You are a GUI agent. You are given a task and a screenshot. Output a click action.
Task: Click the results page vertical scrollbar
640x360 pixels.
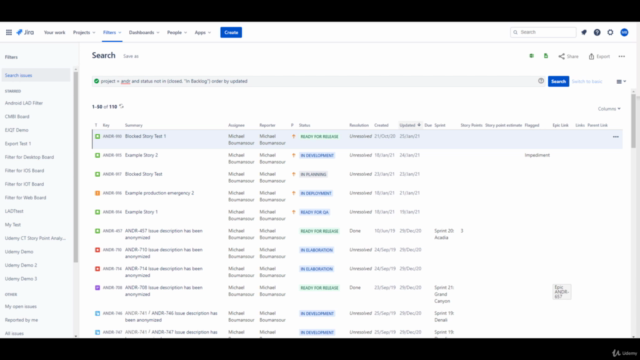(633, 120)
